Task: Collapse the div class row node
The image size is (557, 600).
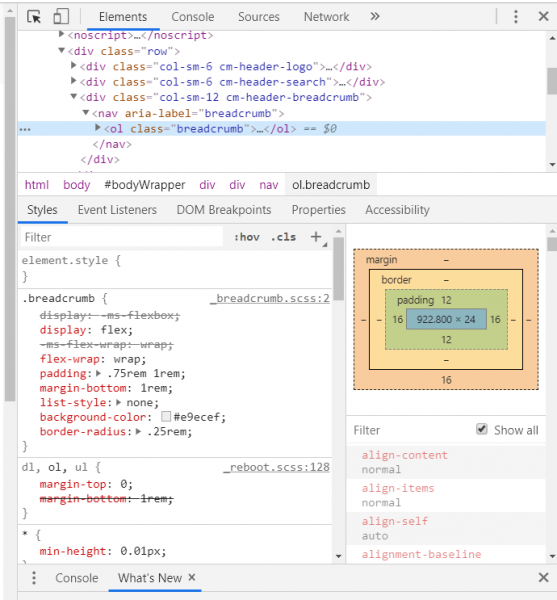Action: click(x=62, y=51)
